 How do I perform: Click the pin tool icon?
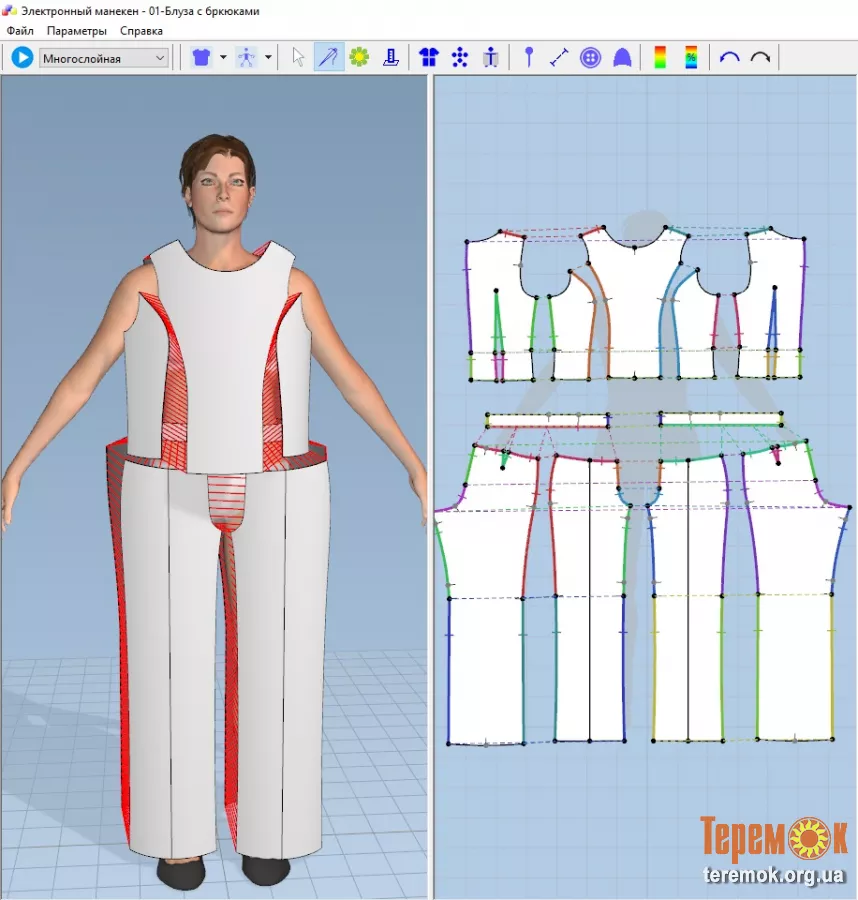pyautogui.click(x=529, y=58)
